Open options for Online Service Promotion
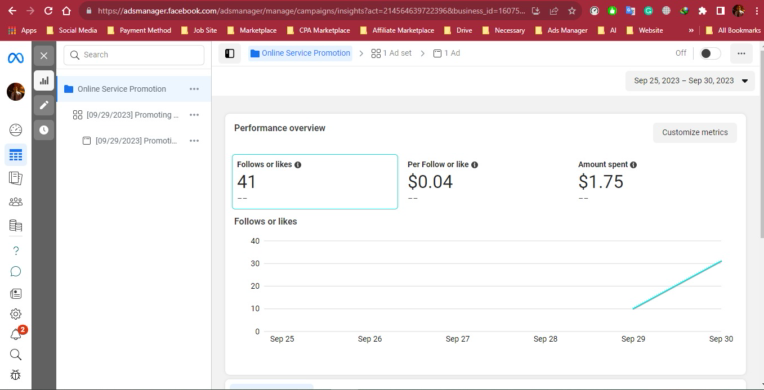This screenshot has width=764, height=390. click(194, 89)
